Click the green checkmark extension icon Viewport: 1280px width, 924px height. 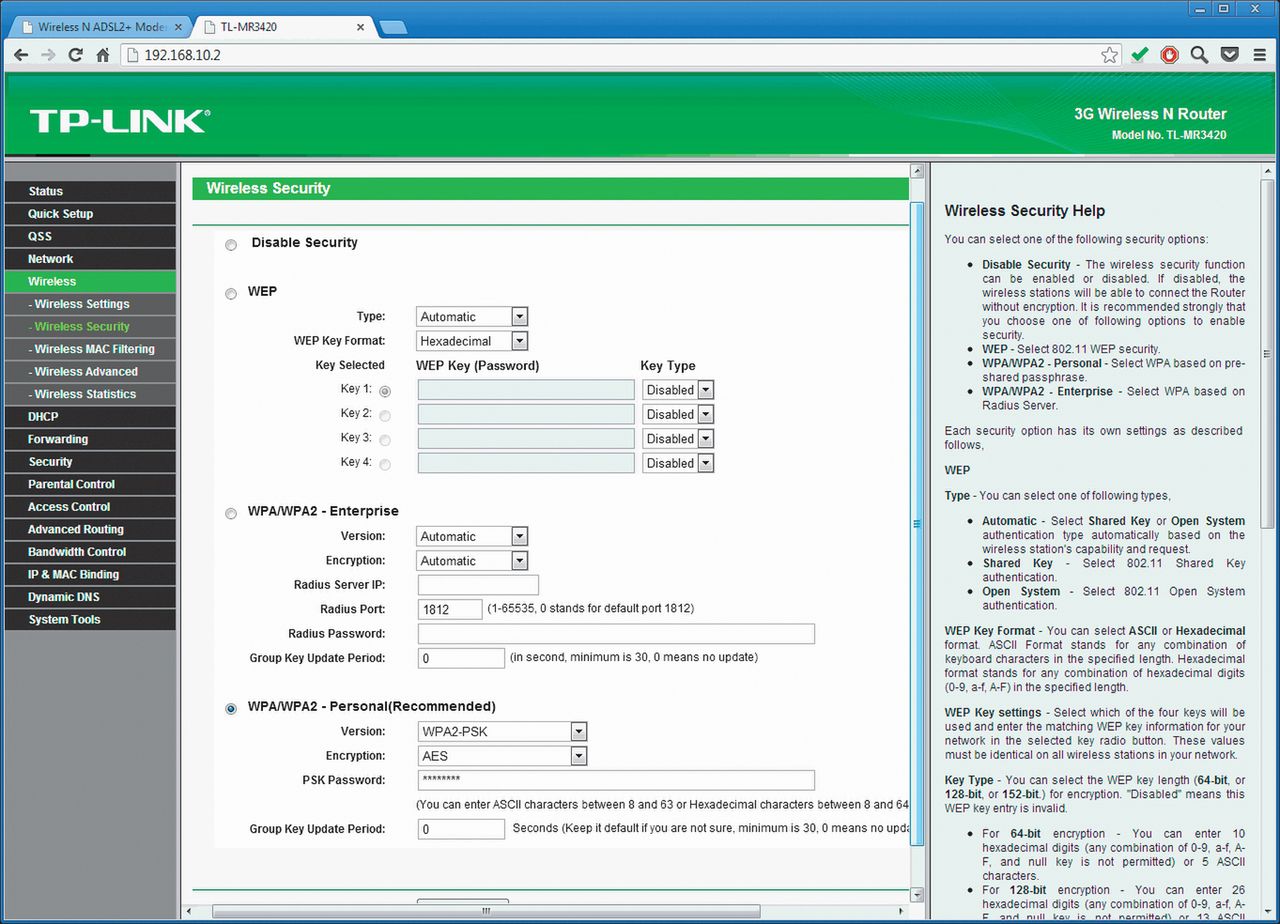pyautogui.click(x=1139, y=55)
